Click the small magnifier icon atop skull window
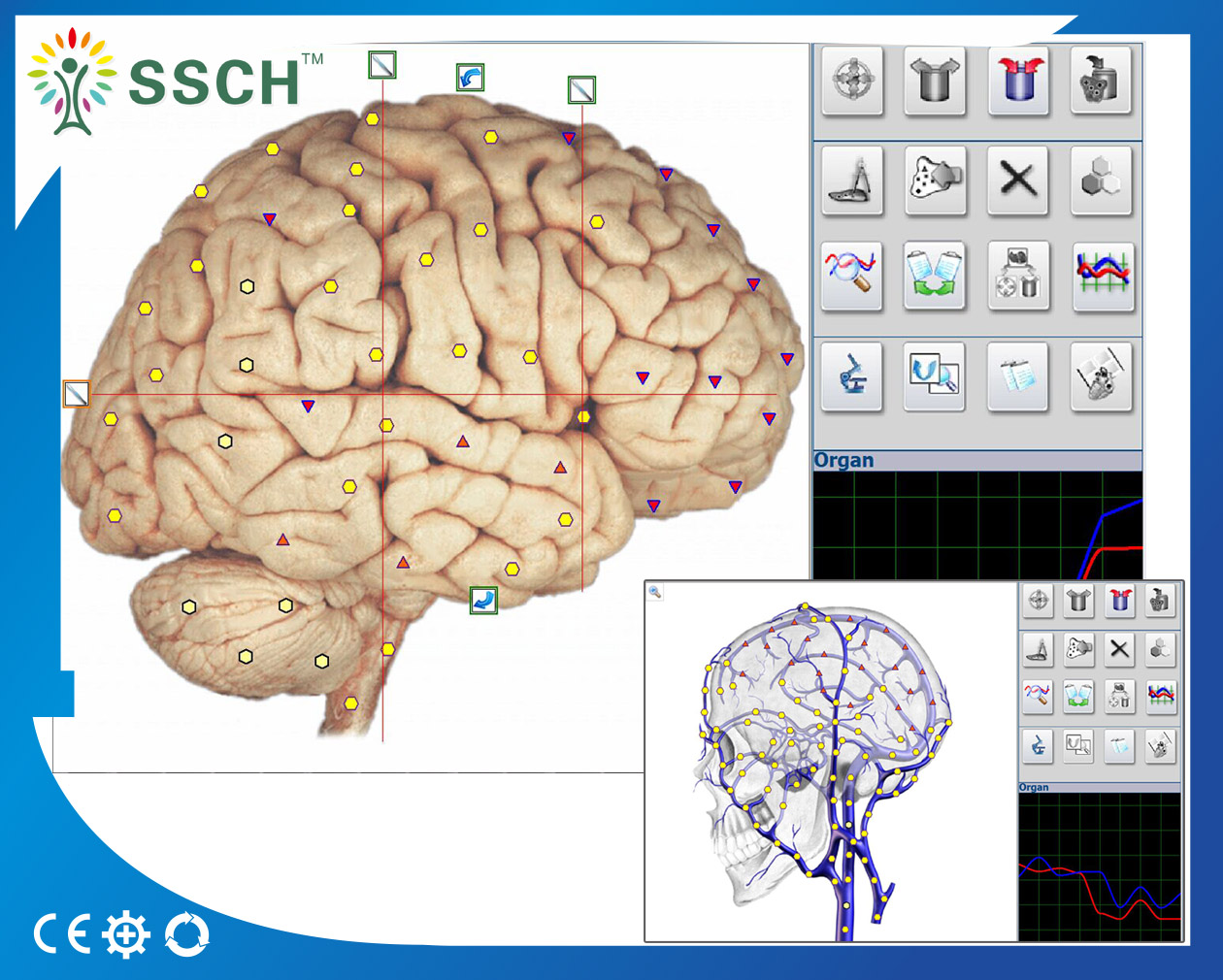The image size is (1223, 980). tap(655, 592)
